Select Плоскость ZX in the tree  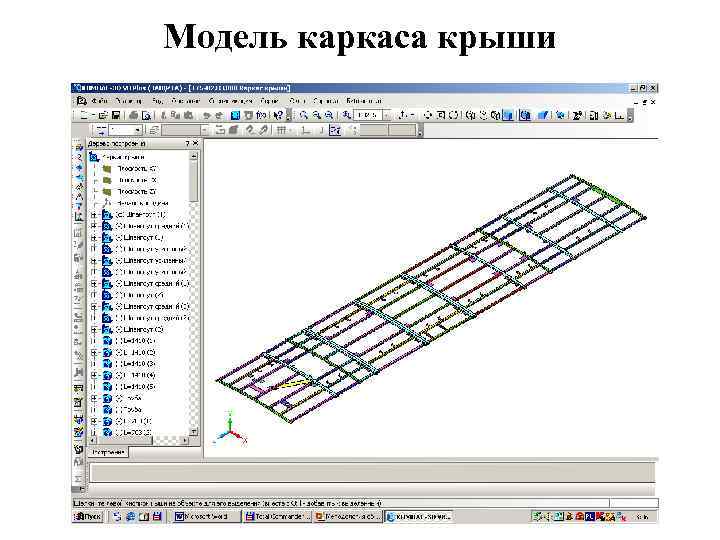click(137, 180)
